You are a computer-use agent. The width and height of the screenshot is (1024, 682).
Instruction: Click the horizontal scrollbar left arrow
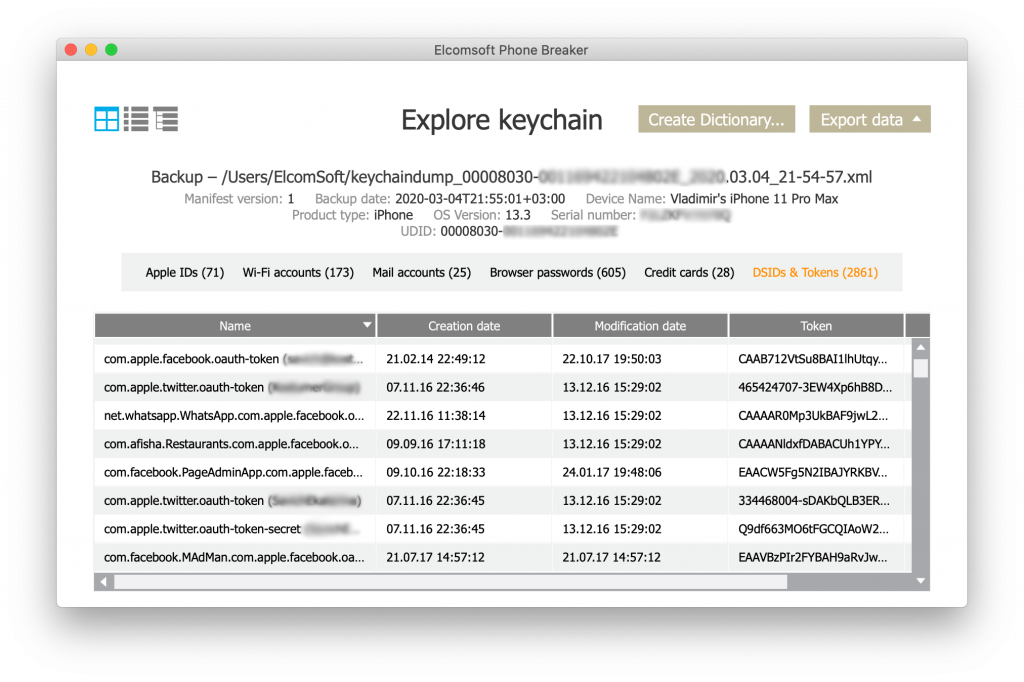click(103, 581)
